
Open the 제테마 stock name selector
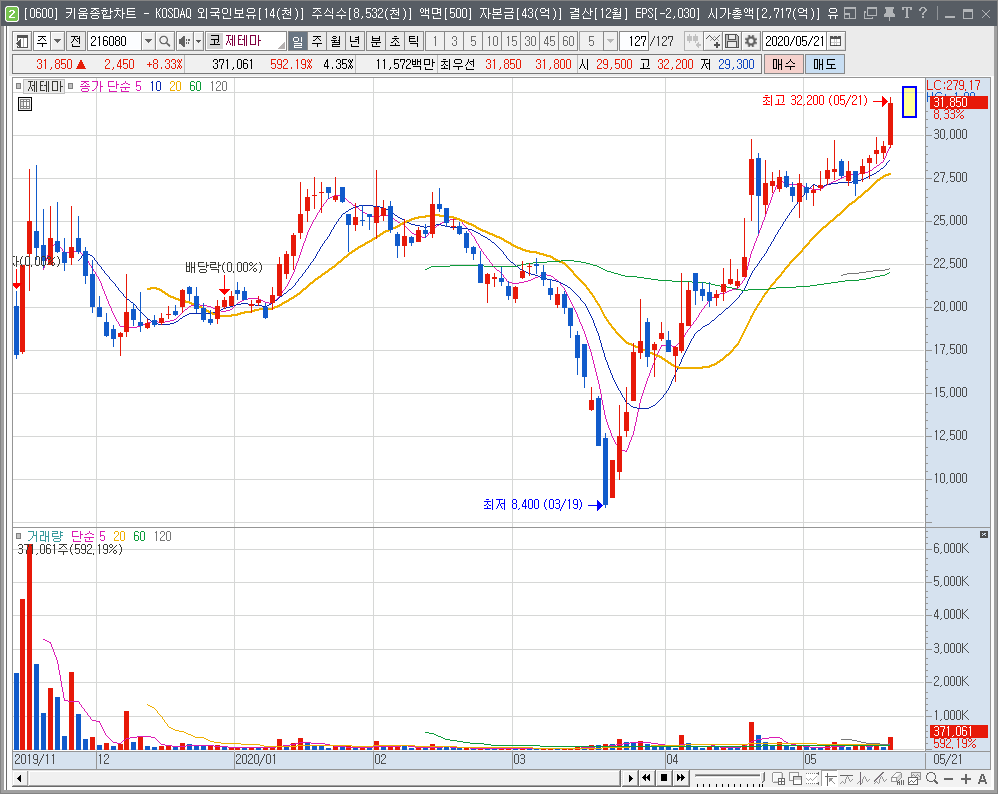246,41
